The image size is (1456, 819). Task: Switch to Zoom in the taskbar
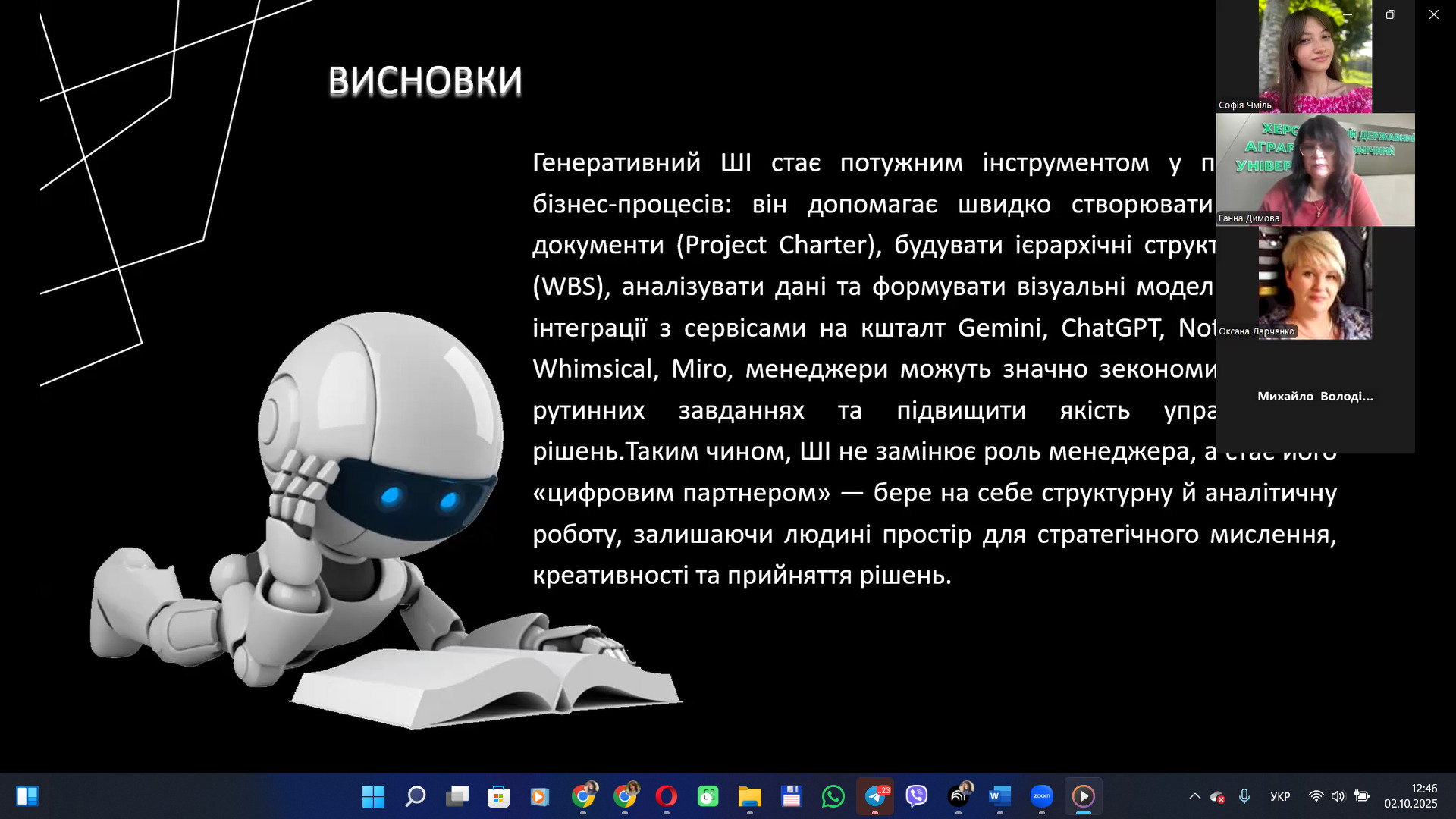pos(1042,796)
